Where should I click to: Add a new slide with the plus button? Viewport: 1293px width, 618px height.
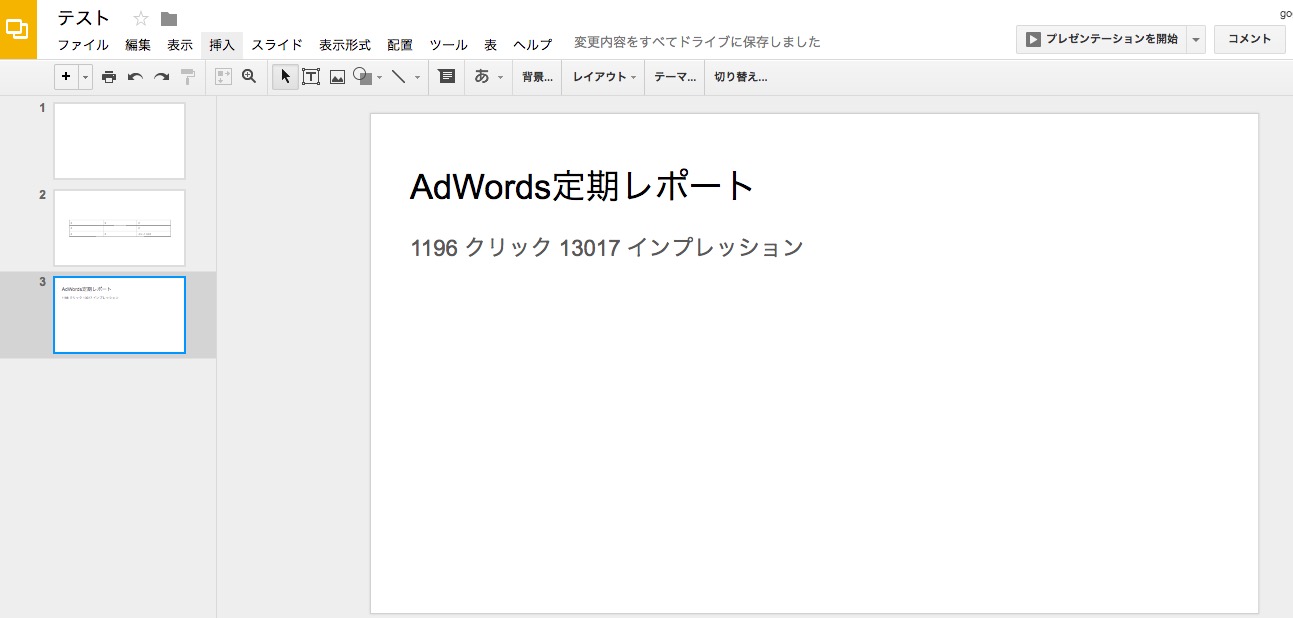point(66,76)
